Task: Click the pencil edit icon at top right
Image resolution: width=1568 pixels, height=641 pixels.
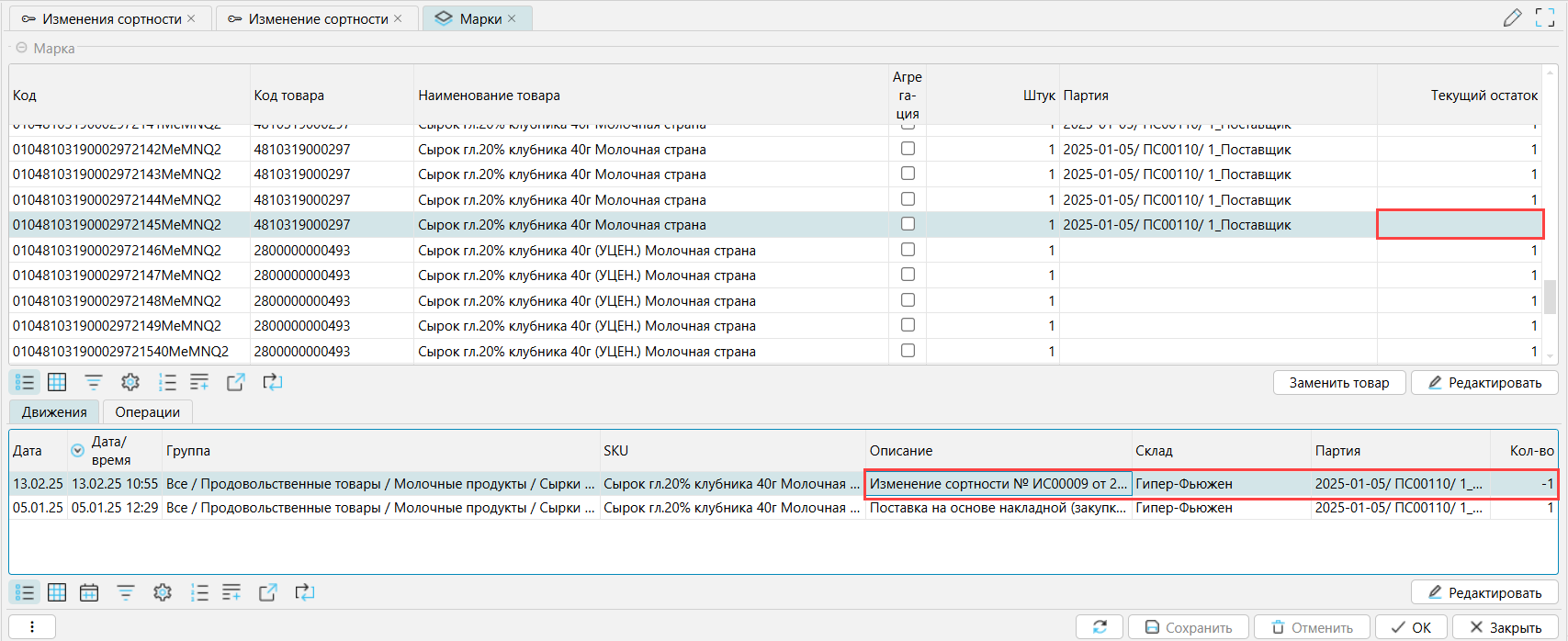Action: coord(1512,18)
